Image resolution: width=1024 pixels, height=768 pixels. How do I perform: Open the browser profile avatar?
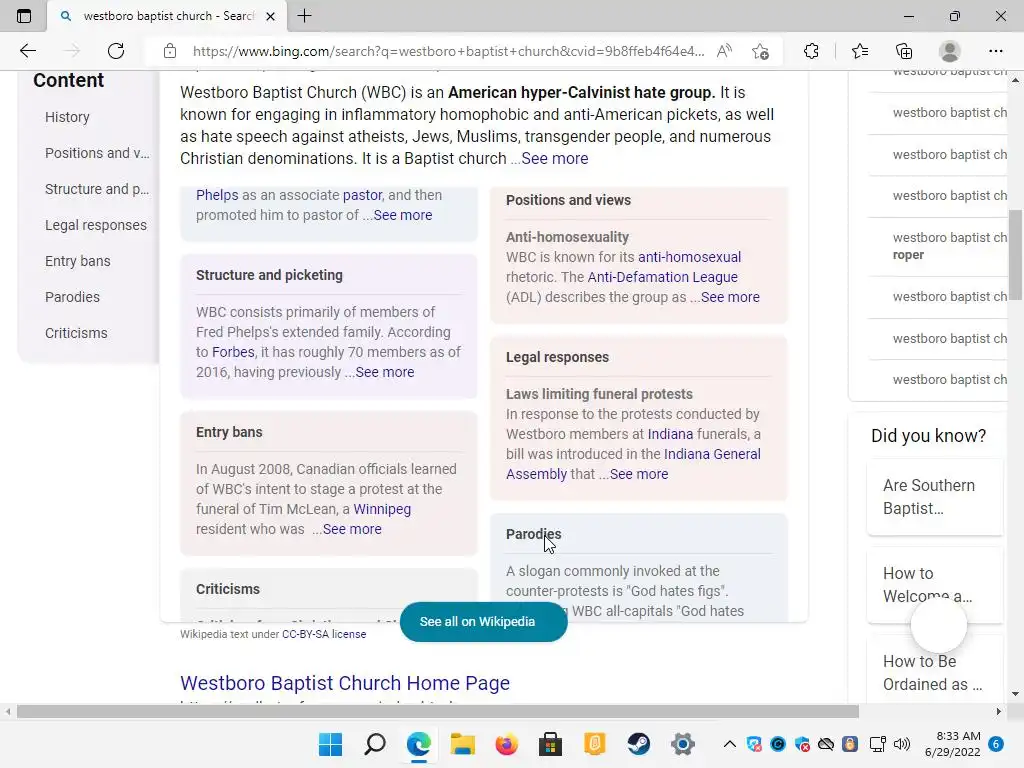[x=950, y=51]
